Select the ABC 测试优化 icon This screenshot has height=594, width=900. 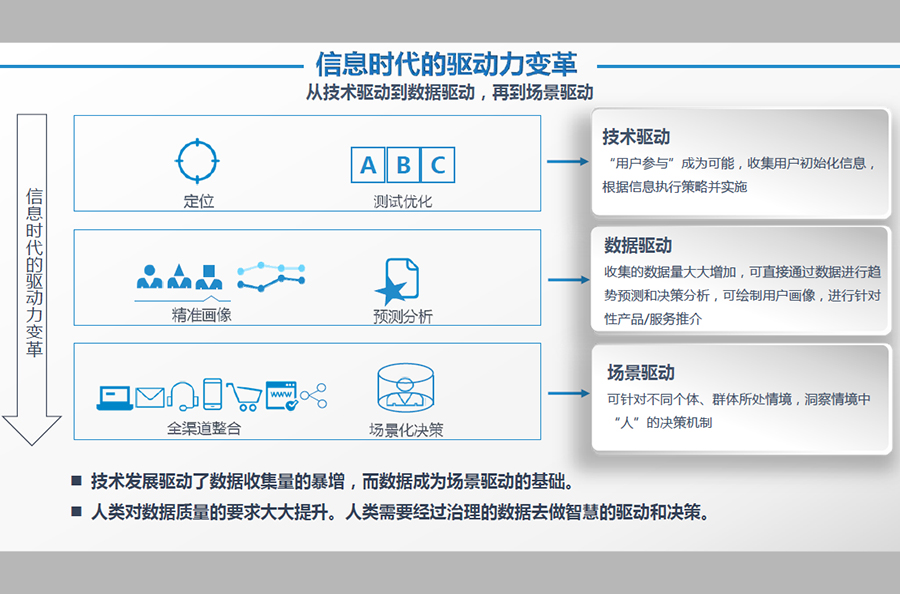pyautogui.click(x=402, y=165)
